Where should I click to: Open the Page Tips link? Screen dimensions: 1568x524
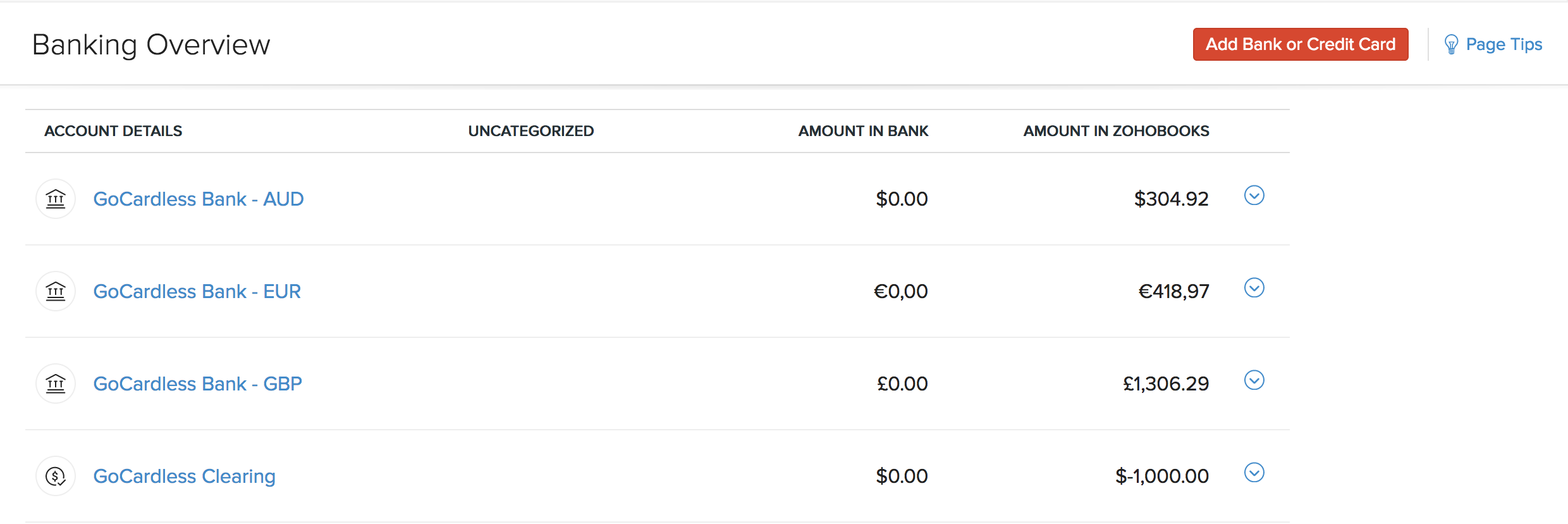coord(1504,44)
